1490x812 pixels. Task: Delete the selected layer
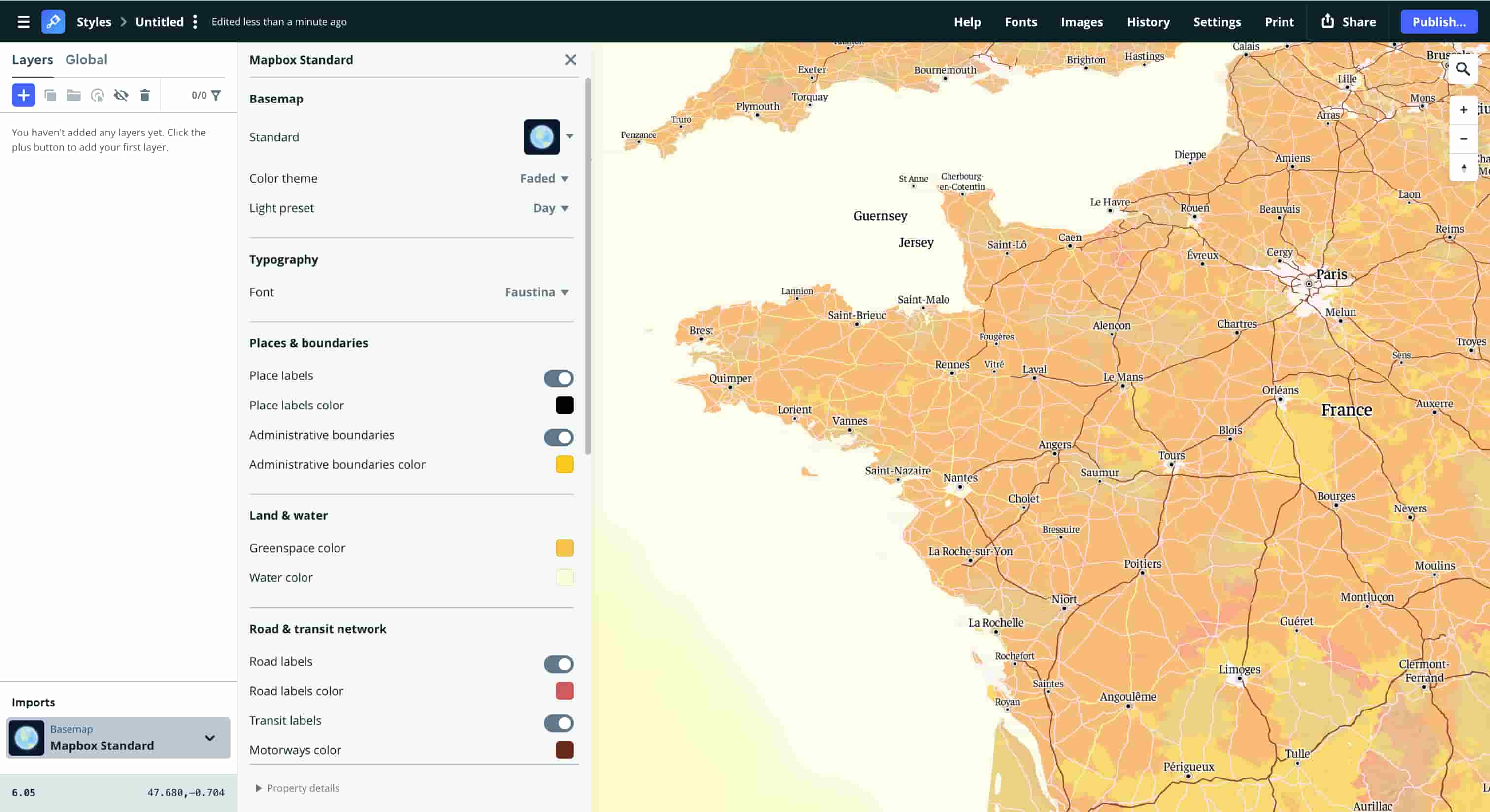(144, 95)
